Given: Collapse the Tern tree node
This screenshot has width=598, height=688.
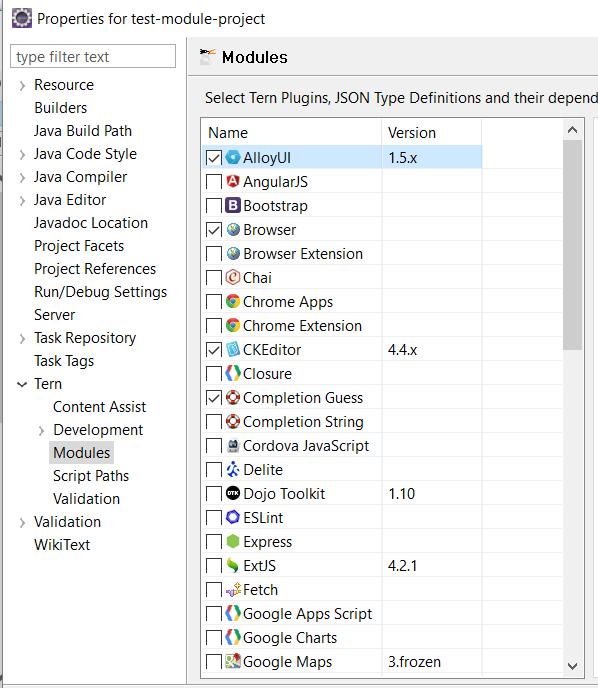Looking at the screenshot, I should pos(22,384).
